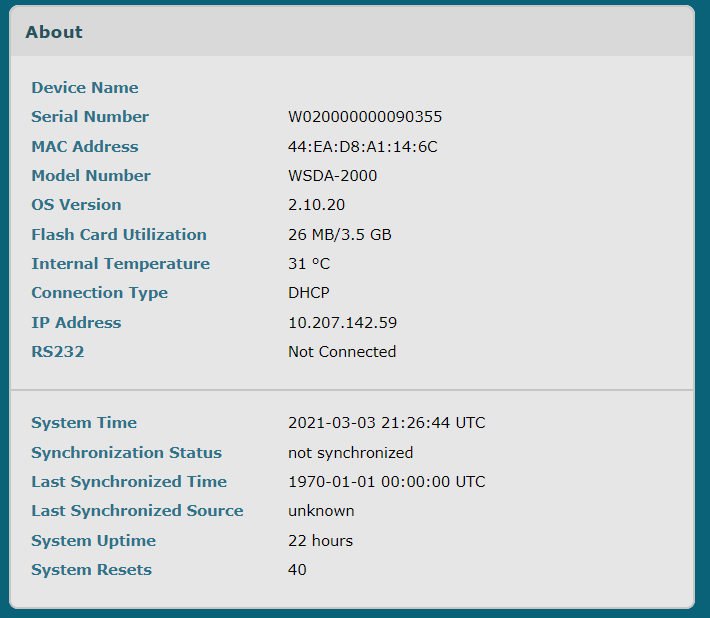Image resolution: width=710 pixels, height=618 pixels.
Task: Select the 22 hours uptime value
Action: 320,541
